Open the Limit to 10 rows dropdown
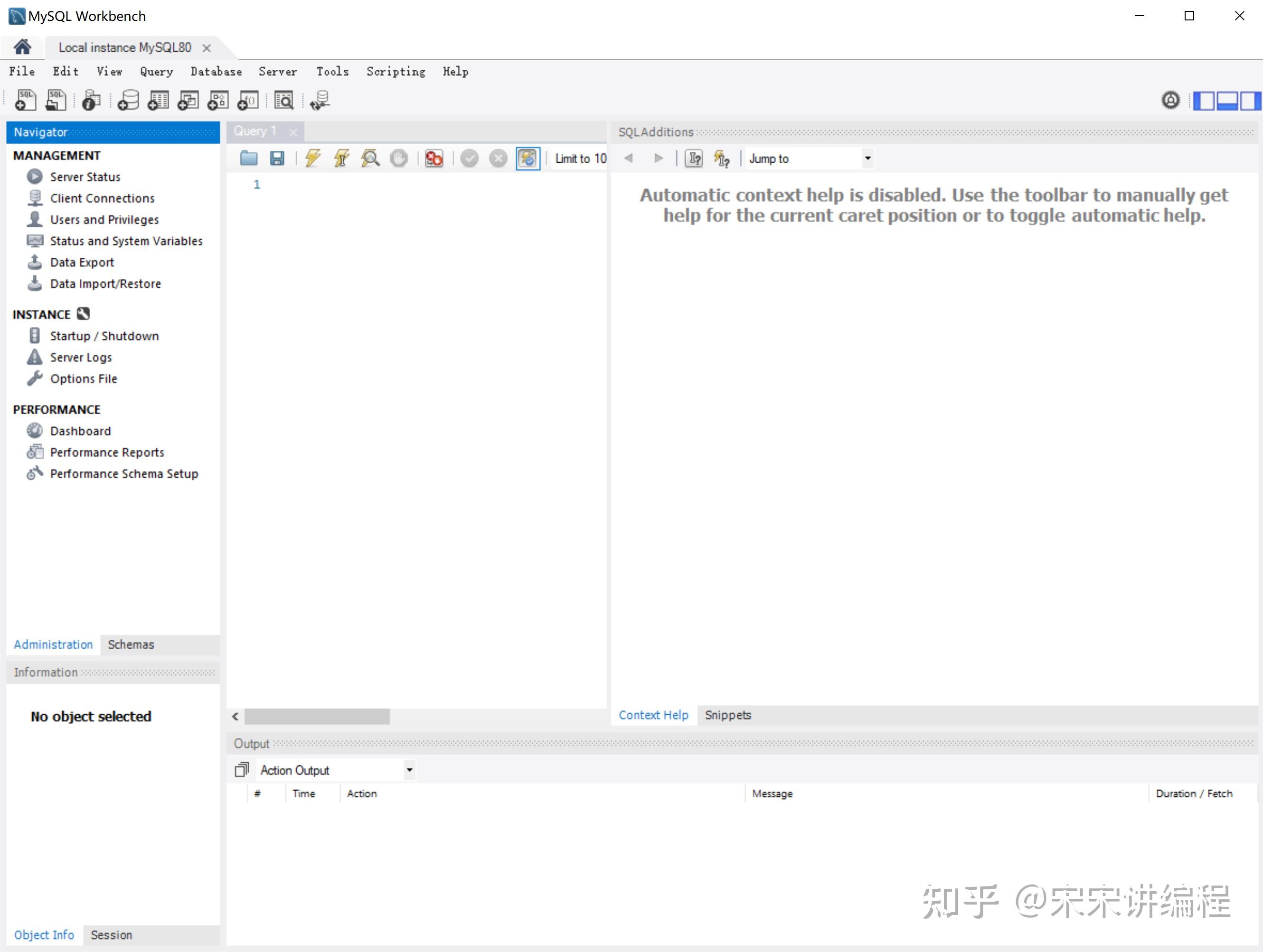This screenshot has width=1263, height=952. 580,158
